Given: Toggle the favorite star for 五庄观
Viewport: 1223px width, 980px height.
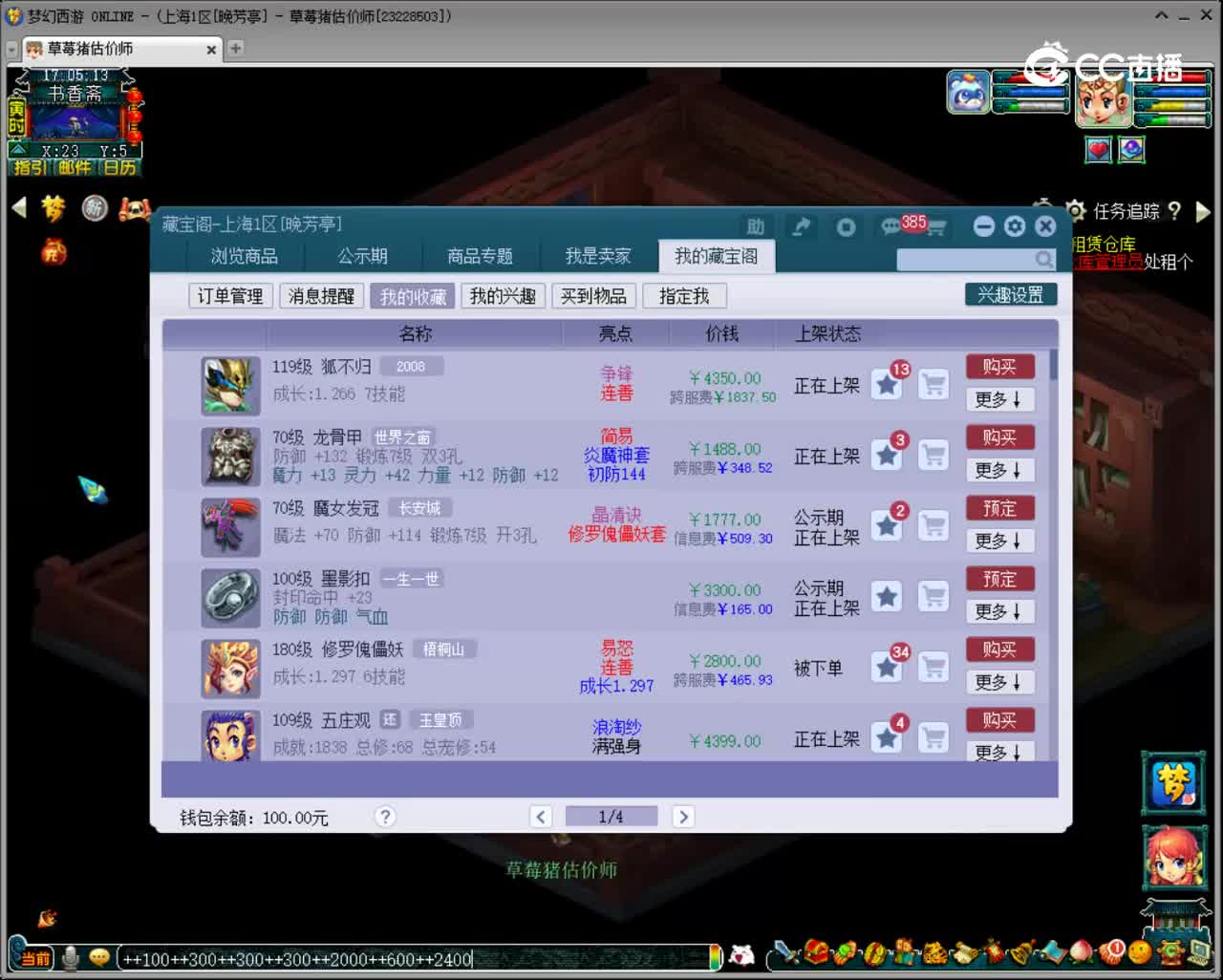Looking at the screenshot, I should pos(888,737).
